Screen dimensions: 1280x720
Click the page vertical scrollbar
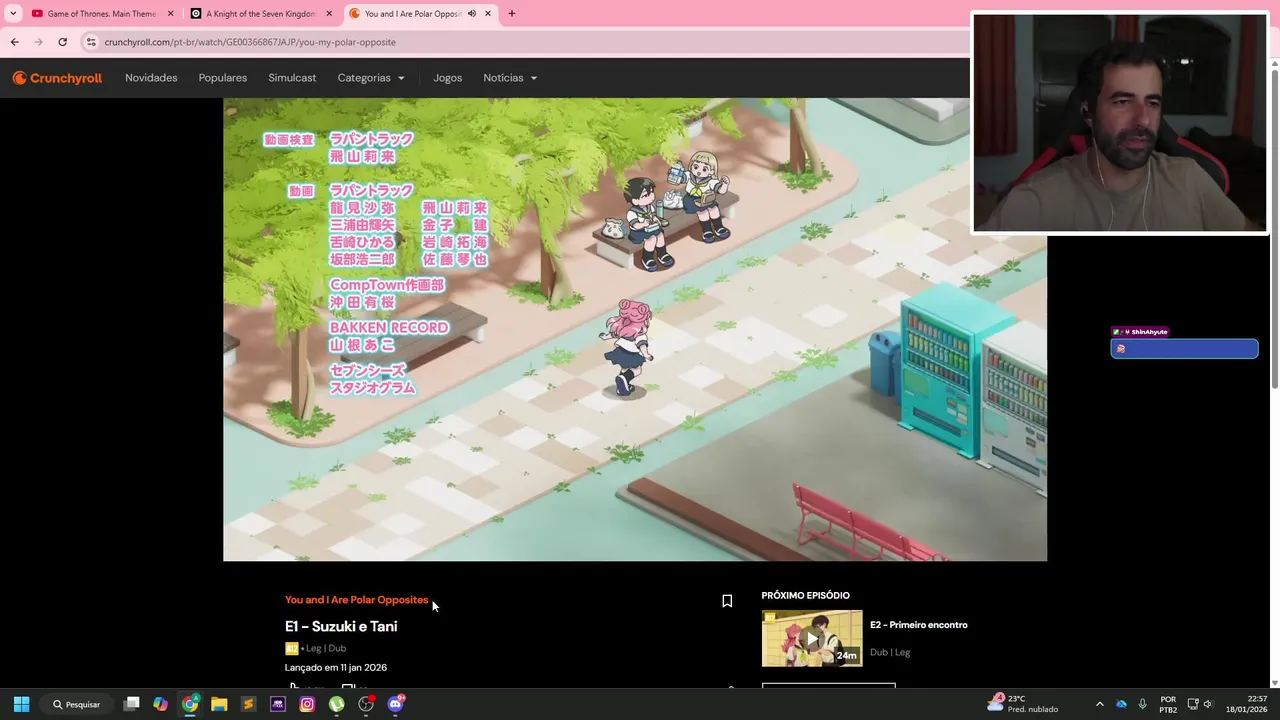click(1275, 230)
